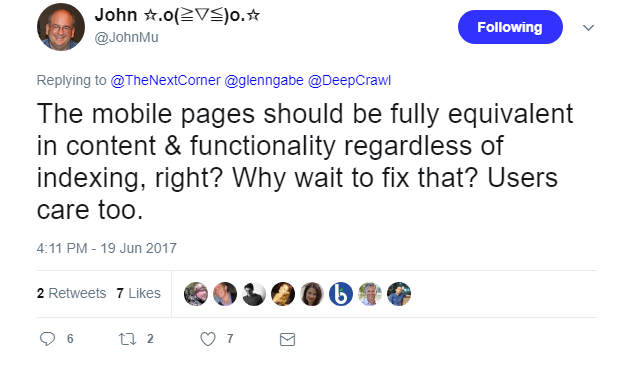Screen dimensions: 637x367
Task: Send via the direct message envelope icon
Action: (x=287, y=339)
